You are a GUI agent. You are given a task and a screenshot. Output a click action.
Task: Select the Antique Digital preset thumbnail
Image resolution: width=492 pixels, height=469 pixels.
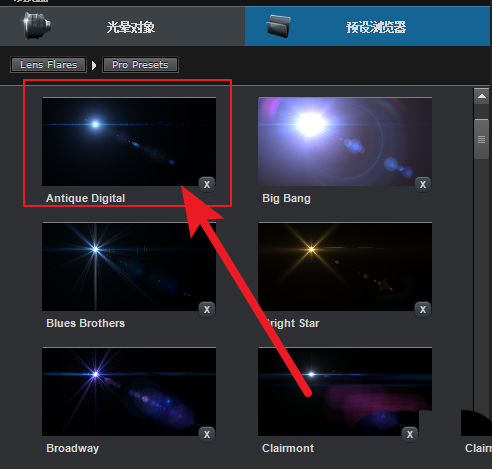129,142
